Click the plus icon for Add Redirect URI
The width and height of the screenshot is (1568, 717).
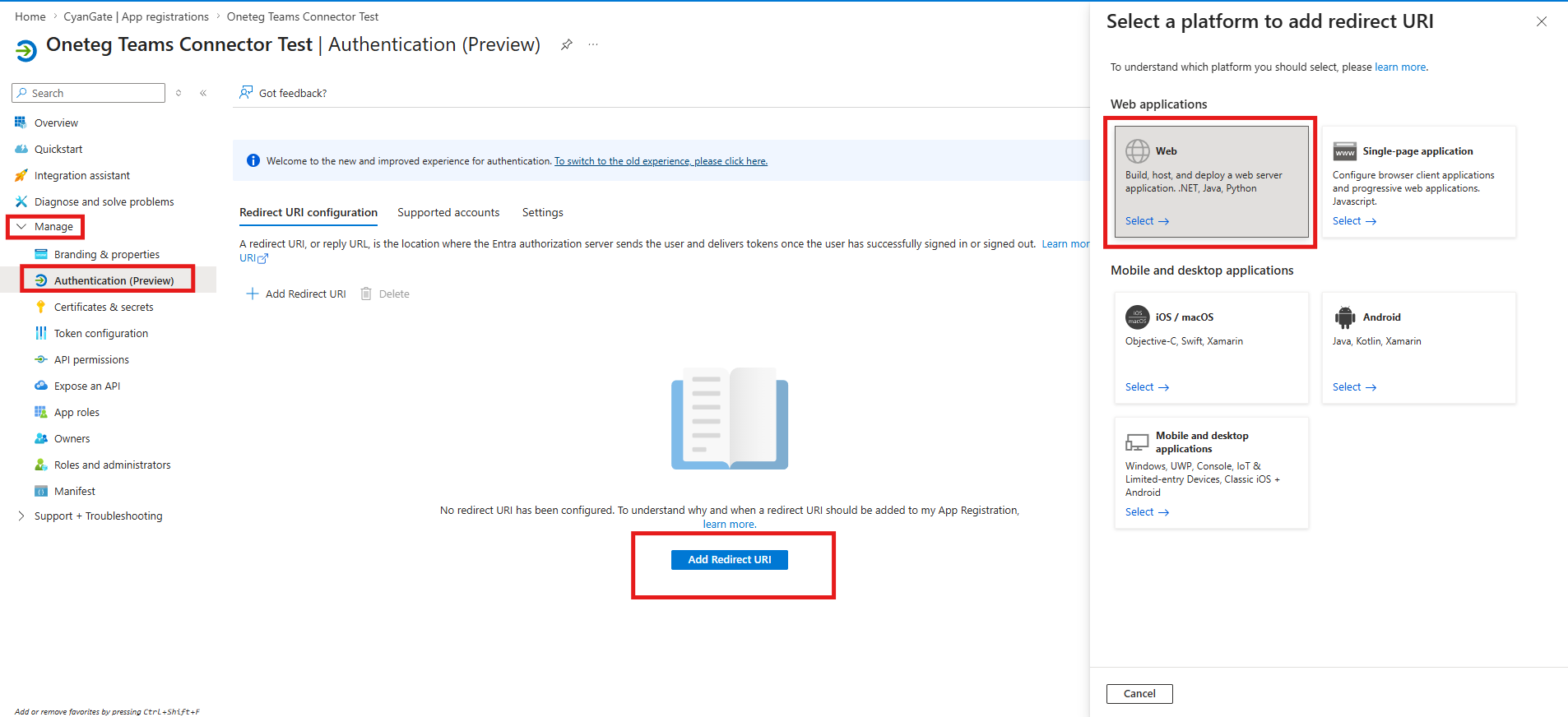pos(253,294)
